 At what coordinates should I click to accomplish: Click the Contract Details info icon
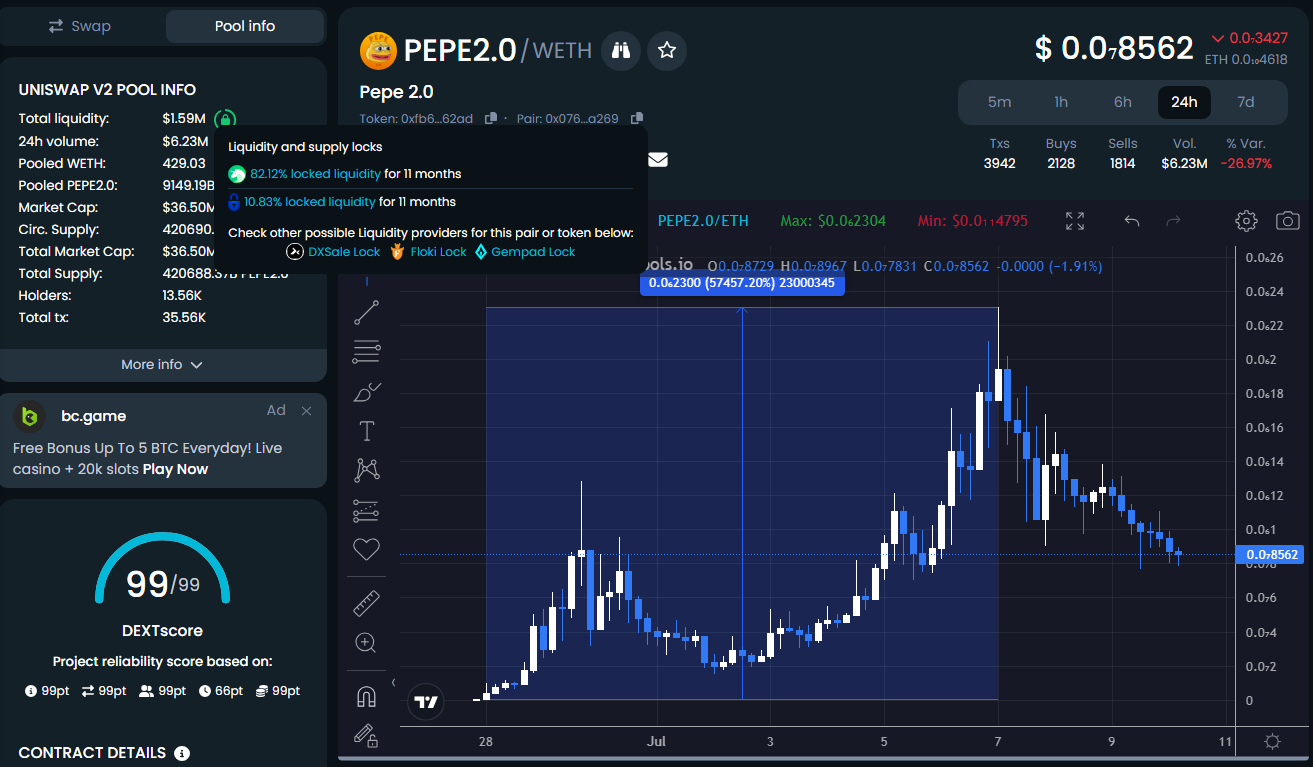(x=182, y=753)
